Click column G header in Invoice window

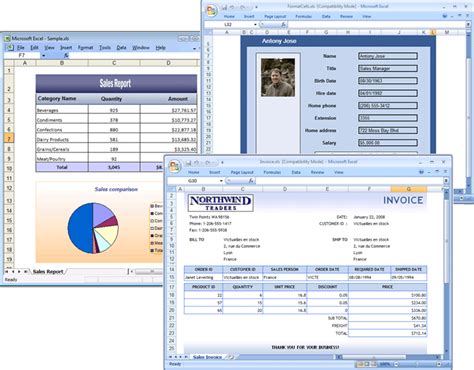click(x=409, y=189)
